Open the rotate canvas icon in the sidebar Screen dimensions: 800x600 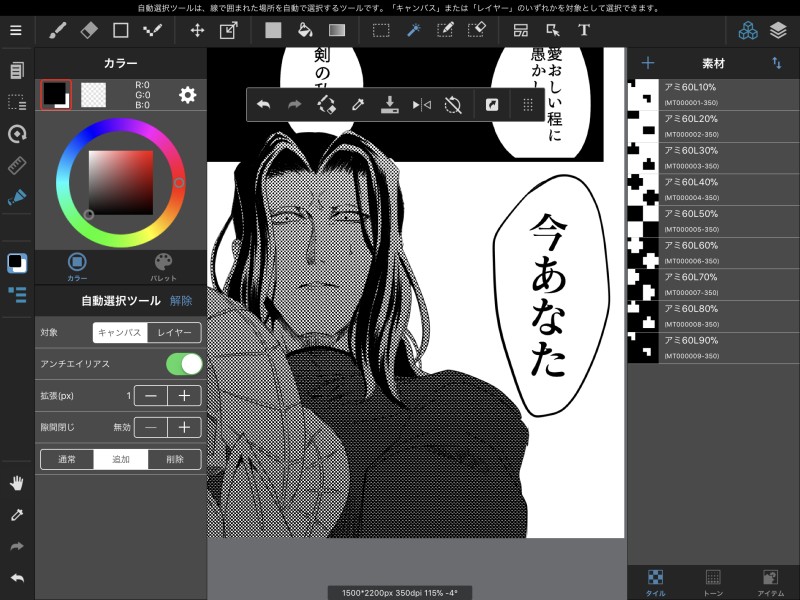[x=17, y=134]
